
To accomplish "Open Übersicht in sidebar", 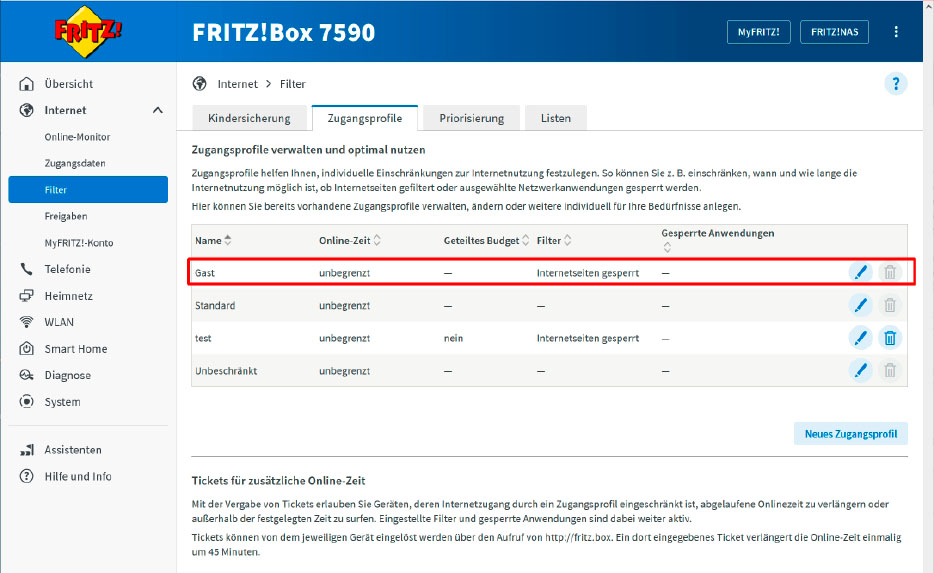I will tap(69, 84).
